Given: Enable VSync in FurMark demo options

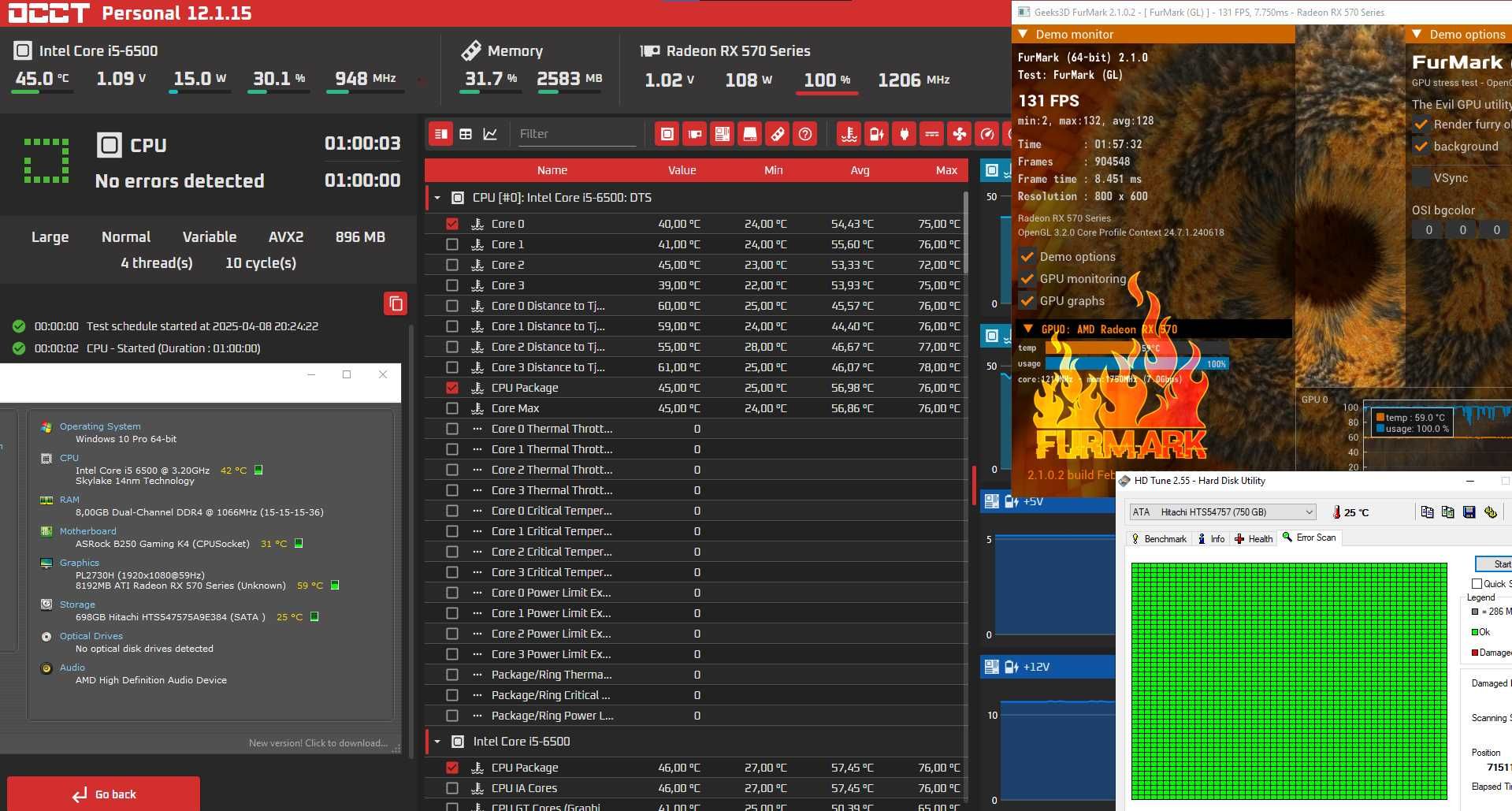Looking at the screenshot, I should 1421,178.
